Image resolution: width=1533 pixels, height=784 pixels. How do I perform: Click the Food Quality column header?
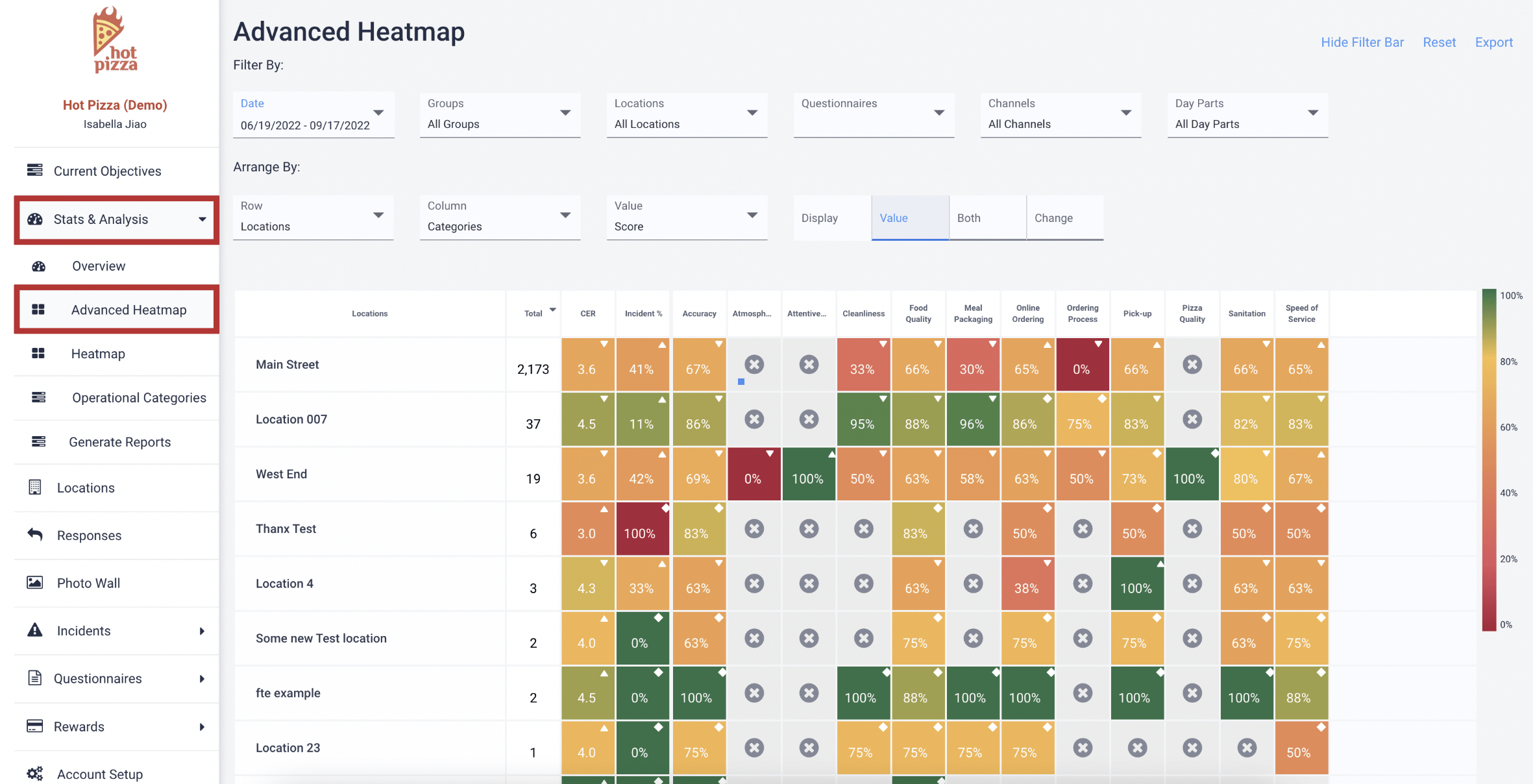pos(918,313)
